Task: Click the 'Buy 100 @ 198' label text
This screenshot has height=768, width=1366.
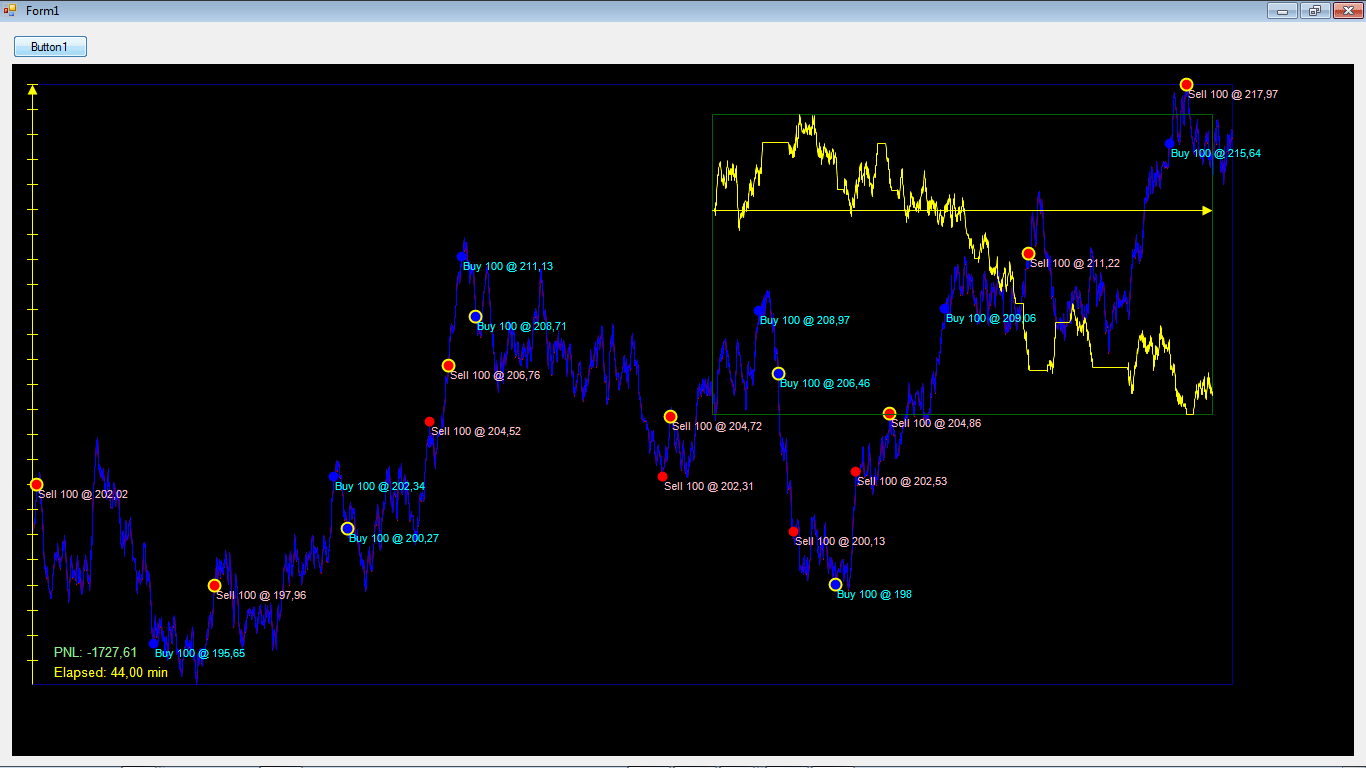Action: click(x=874, y=595)
